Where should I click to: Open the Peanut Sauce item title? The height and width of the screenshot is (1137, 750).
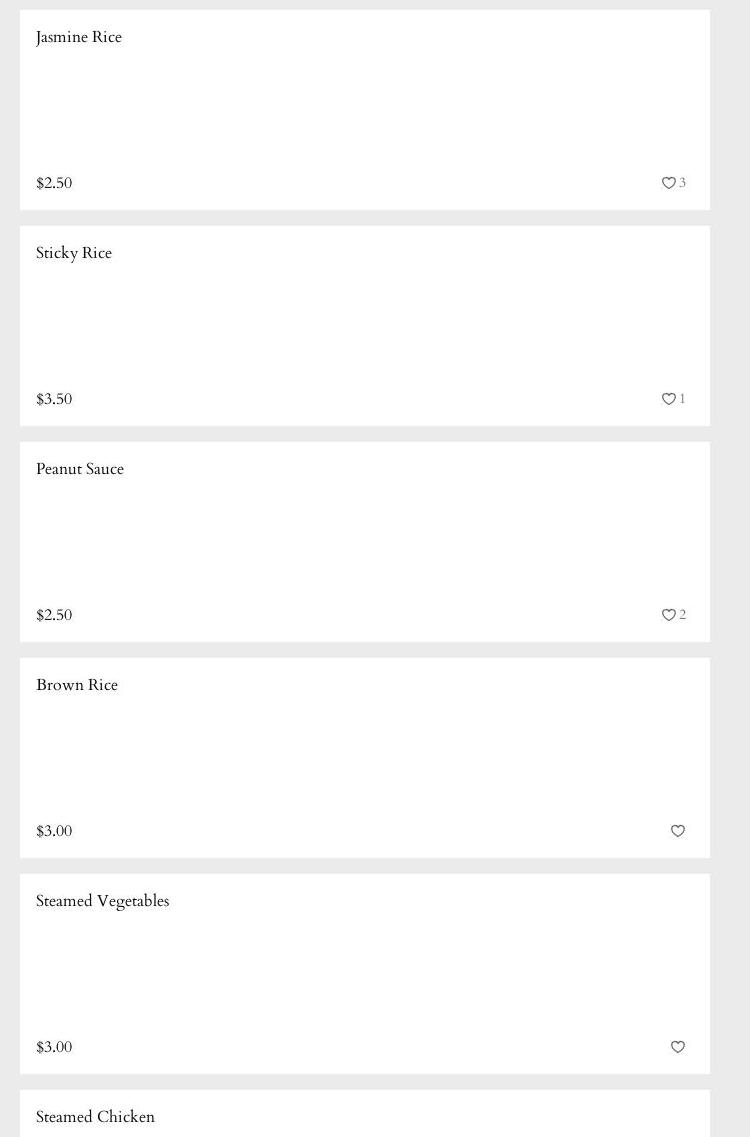pyautogui.click(x=80, y=469)
